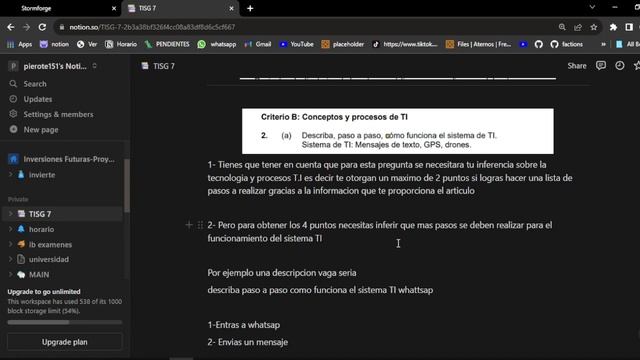This screenshot has height=360, width=640.
Task: Click the block storage usage progress bar
Action: coord(64,322)
